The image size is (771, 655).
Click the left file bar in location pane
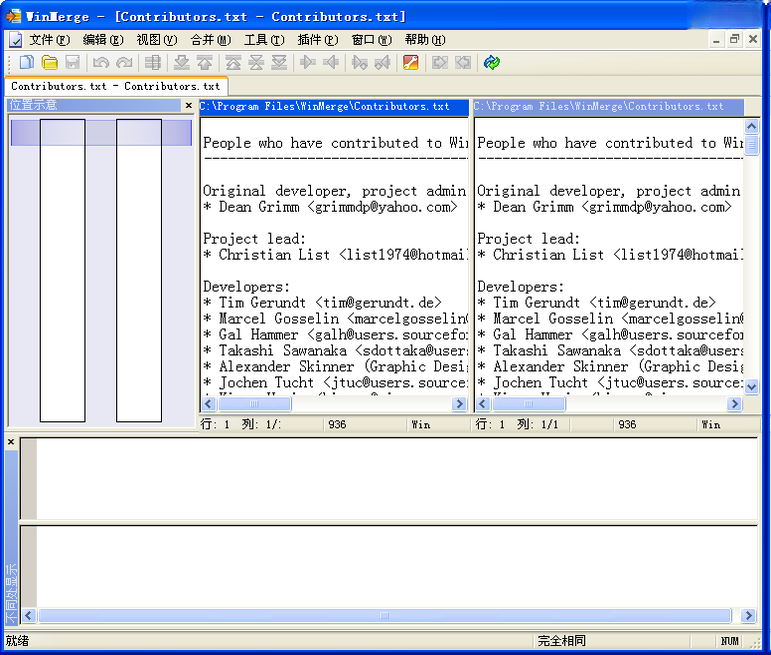[x=62, y=270]
